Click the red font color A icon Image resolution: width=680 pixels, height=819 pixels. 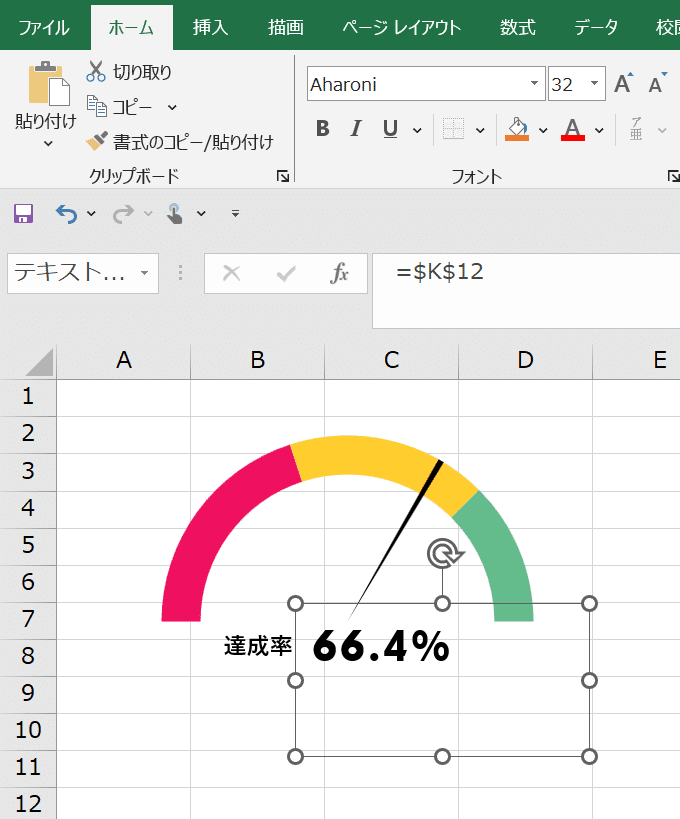point(573,128)
